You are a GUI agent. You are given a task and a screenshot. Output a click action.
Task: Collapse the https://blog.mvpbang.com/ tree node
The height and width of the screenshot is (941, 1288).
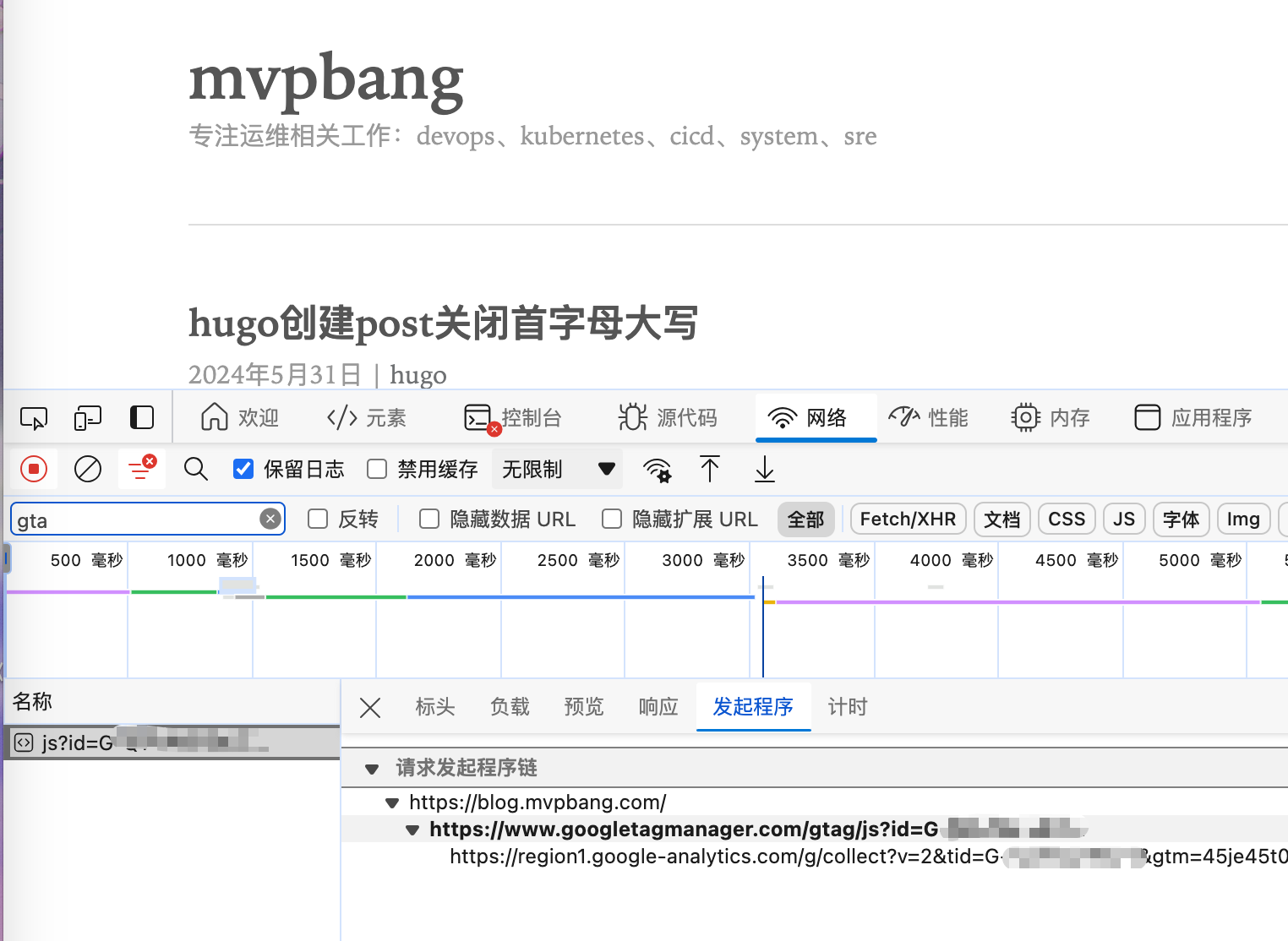pyautogui.click(x=392, y=802)
